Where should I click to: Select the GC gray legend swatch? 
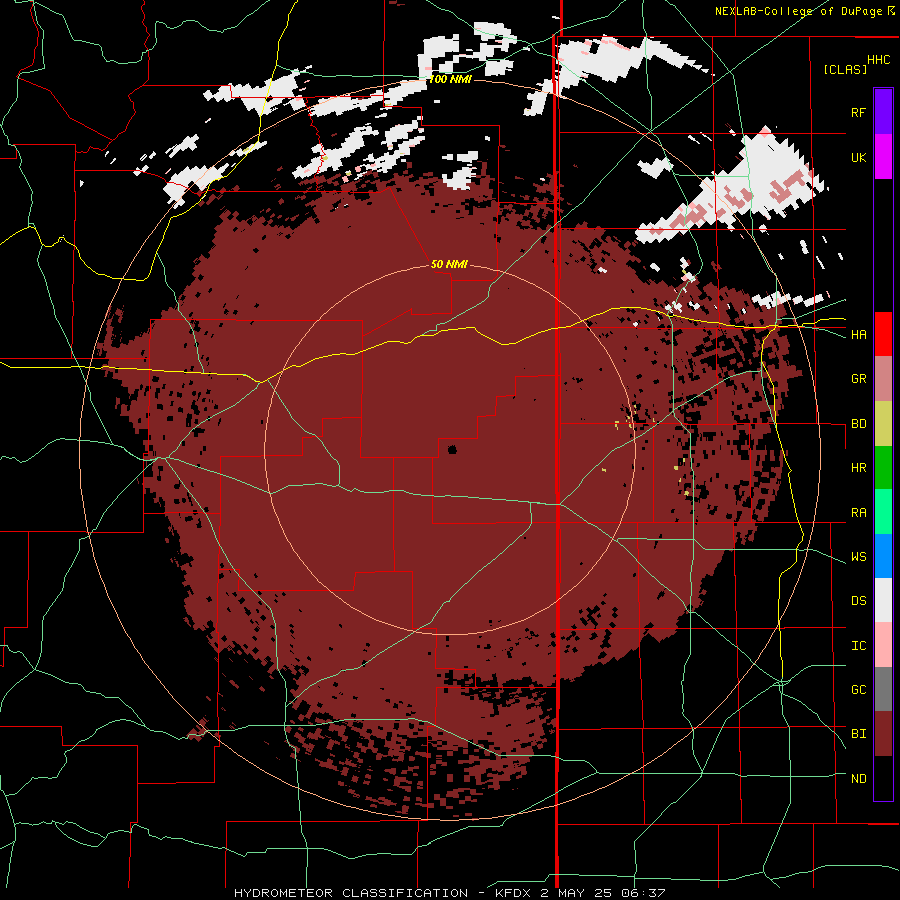(883, 689)
